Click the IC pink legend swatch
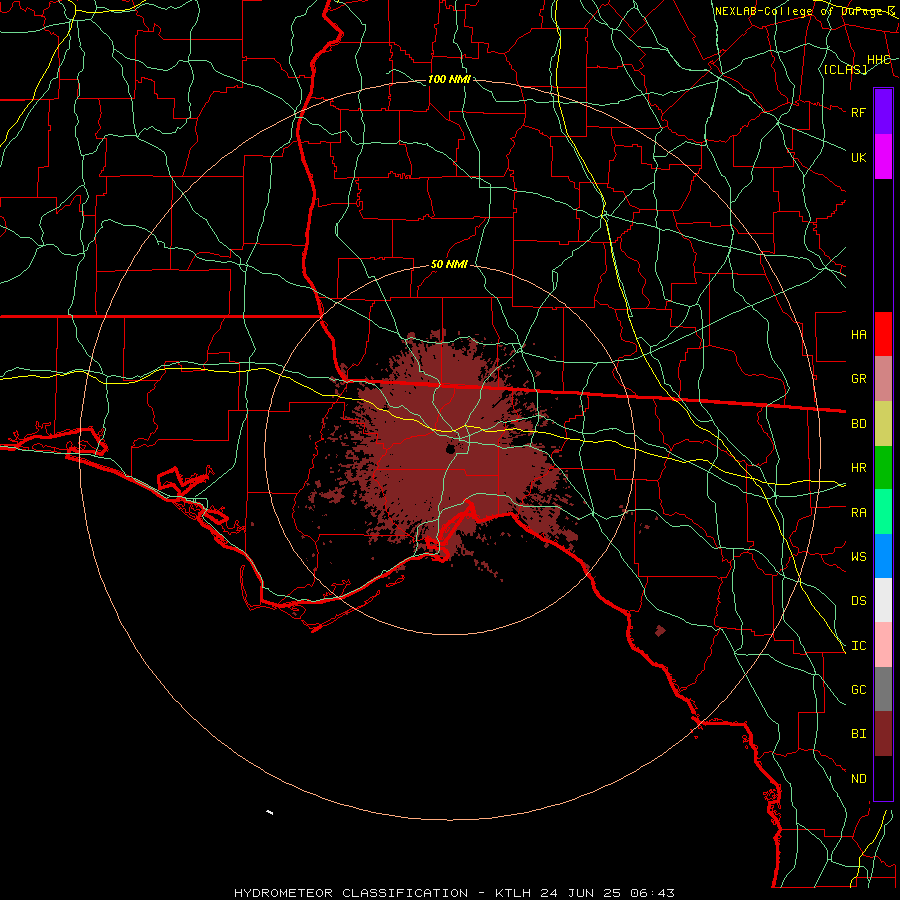The height and width of the screenshot is (900, 900). (883, 645)
